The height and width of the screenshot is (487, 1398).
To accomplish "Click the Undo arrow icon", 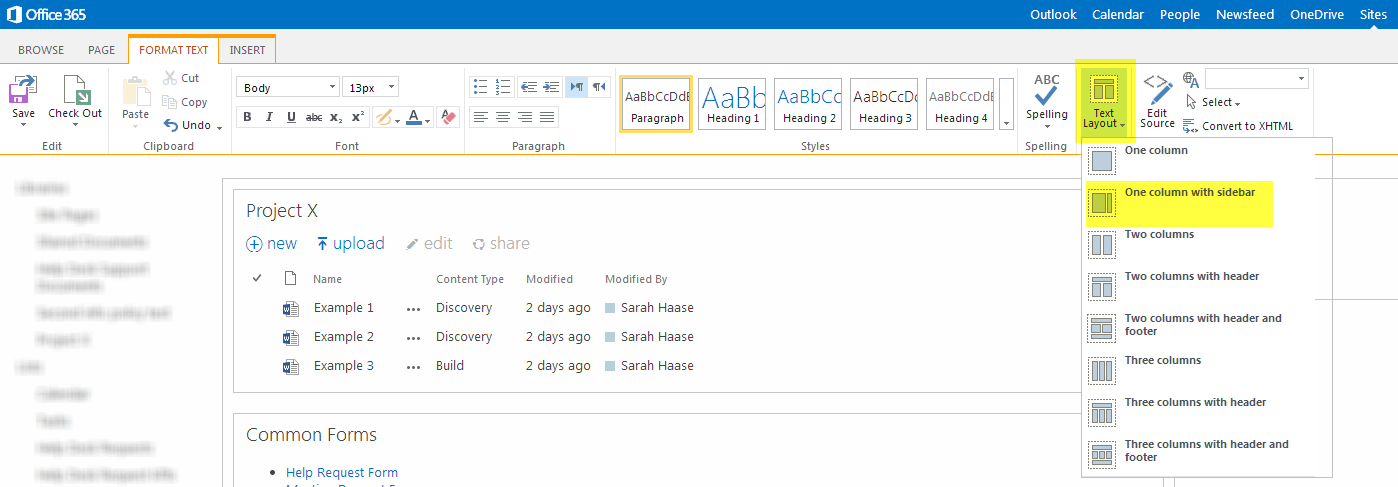I will coord(172,125).
